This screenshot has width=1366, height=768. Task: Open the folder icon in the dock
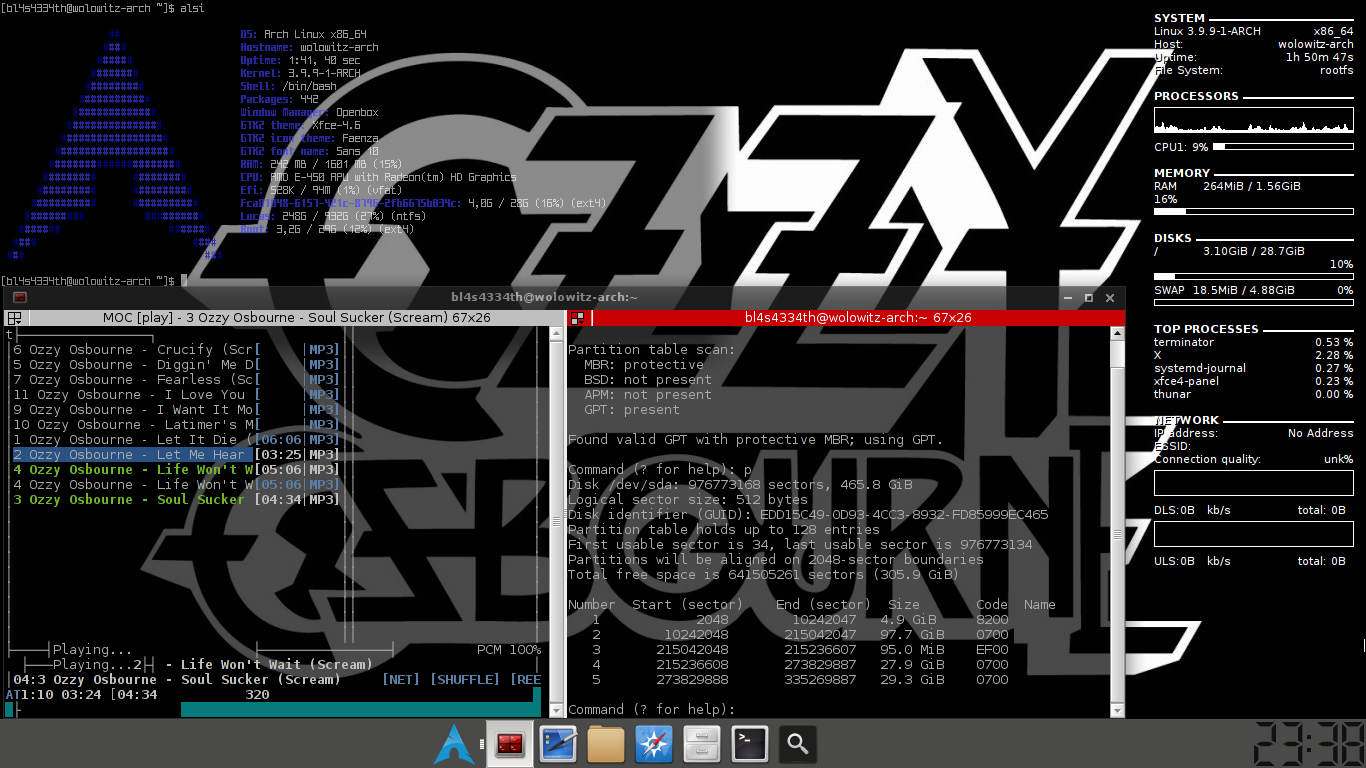pos(606,744)
